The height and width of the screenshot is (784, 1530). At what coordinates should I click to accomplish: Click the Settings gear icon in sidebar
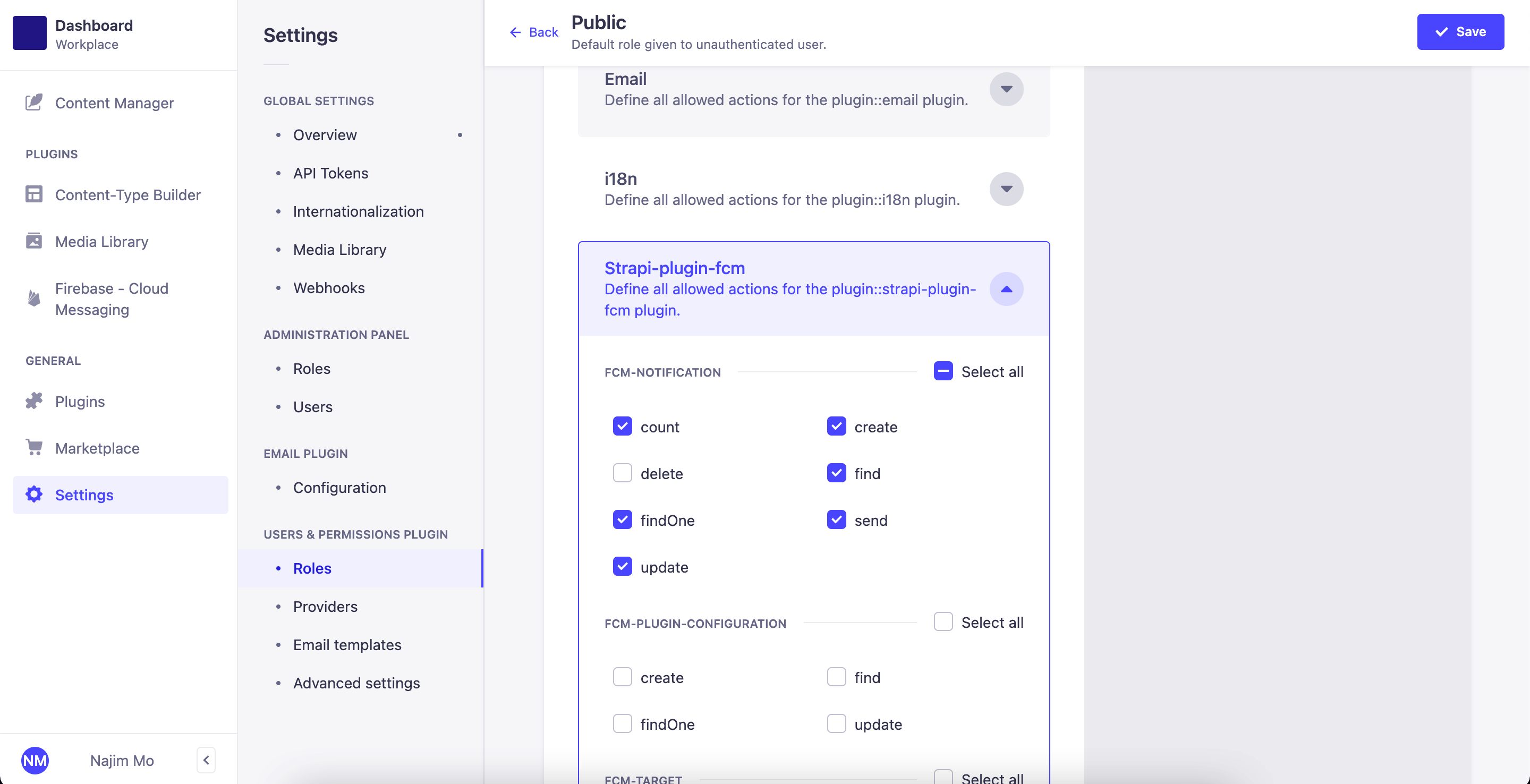tap(34, 495)
